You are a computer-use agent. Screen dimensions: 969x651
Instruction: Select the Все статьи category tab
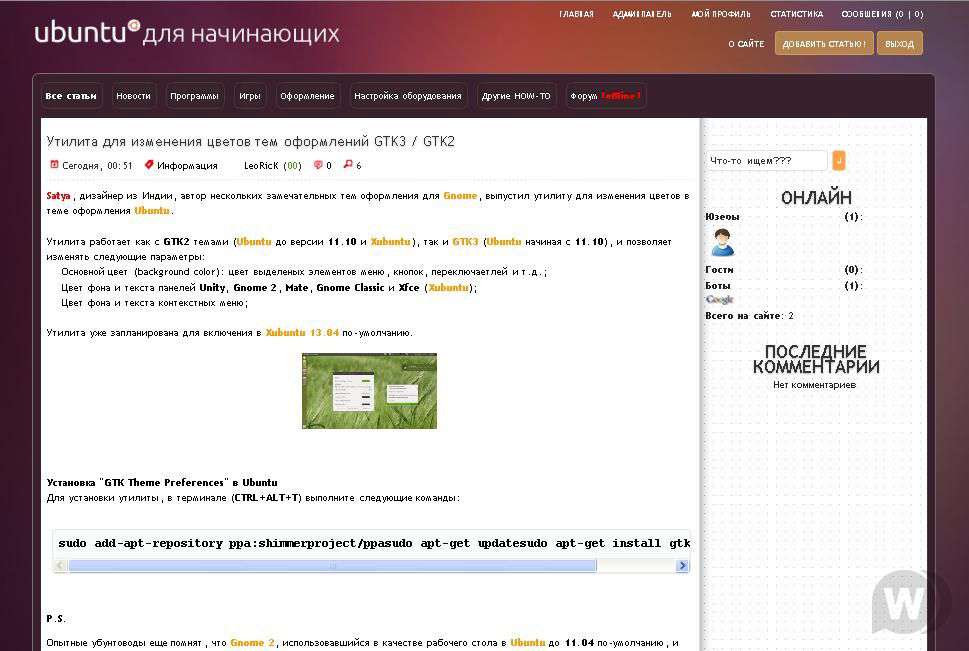coord(71,96)
